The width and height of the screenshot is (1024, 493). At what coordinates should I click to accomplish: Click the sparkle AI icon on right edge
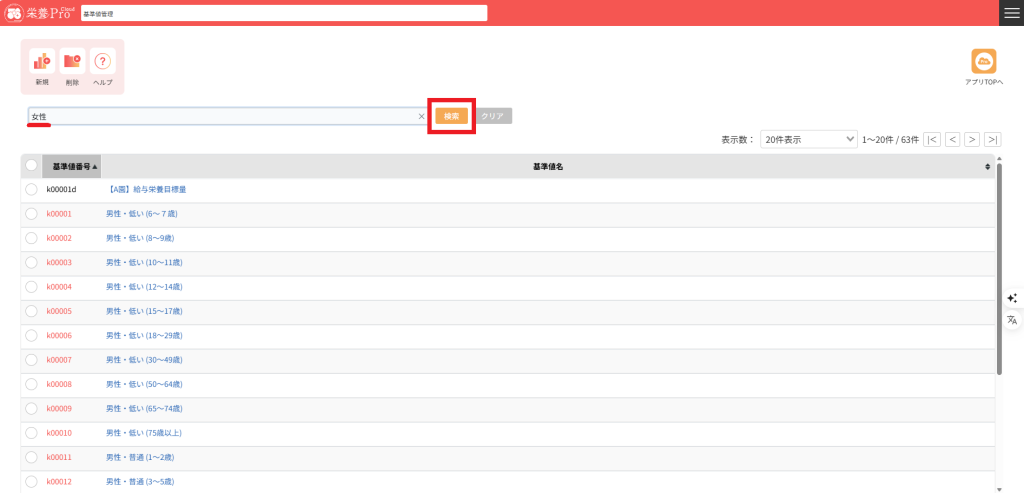tap(1012, 298)
